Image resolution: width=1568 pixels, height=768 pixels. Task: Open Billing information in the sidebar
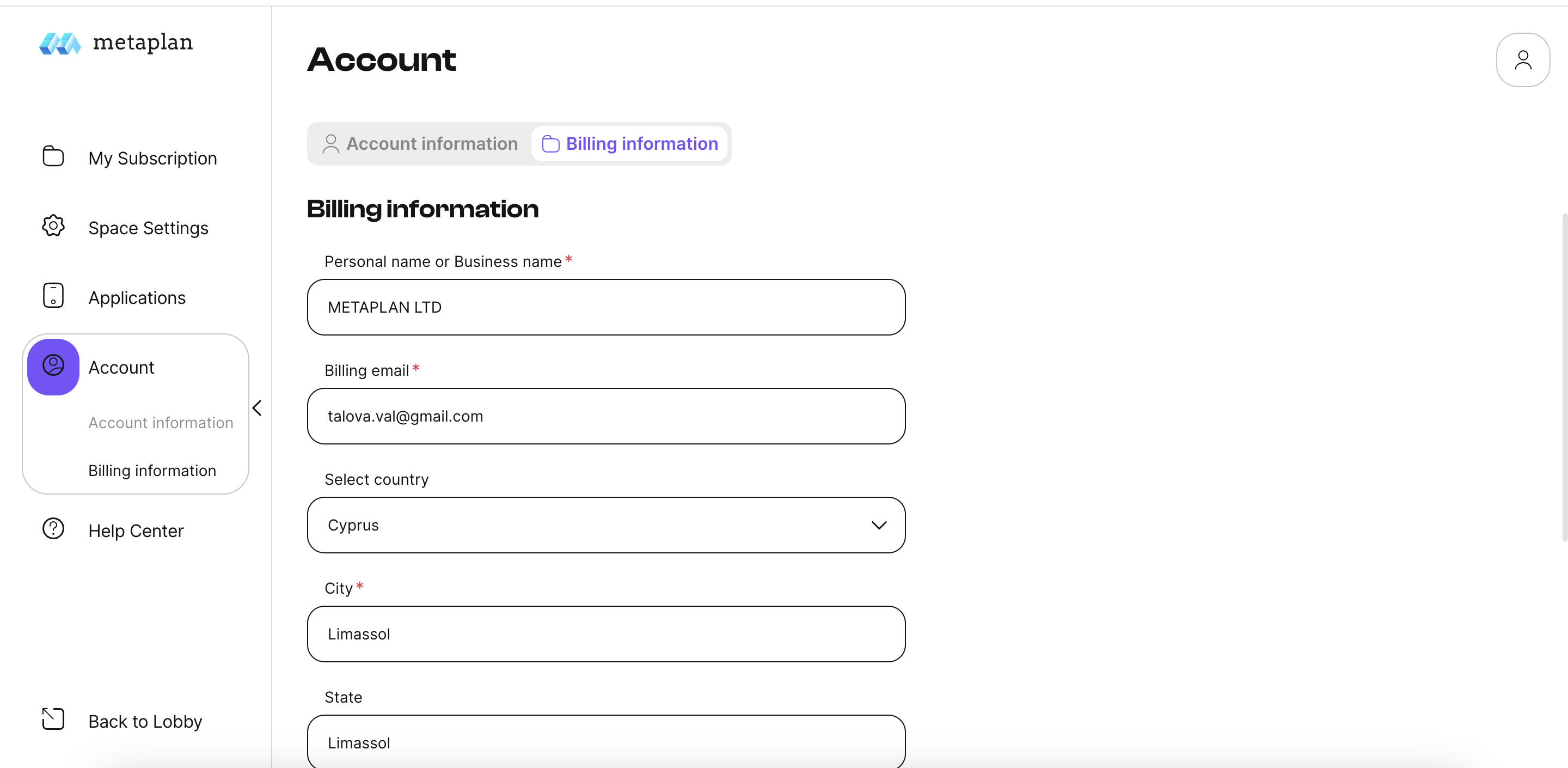152,471
